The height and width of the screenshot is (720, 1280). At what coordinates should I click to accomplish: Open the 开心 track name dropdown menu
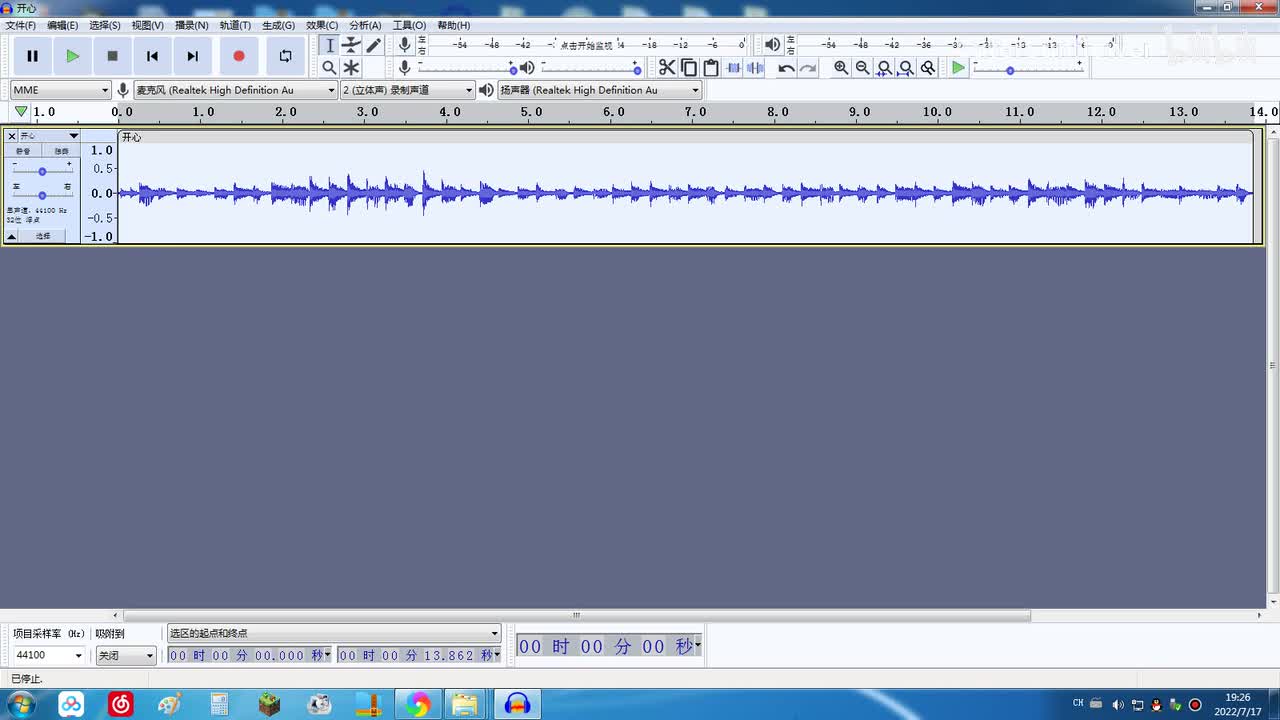(48, 136)
